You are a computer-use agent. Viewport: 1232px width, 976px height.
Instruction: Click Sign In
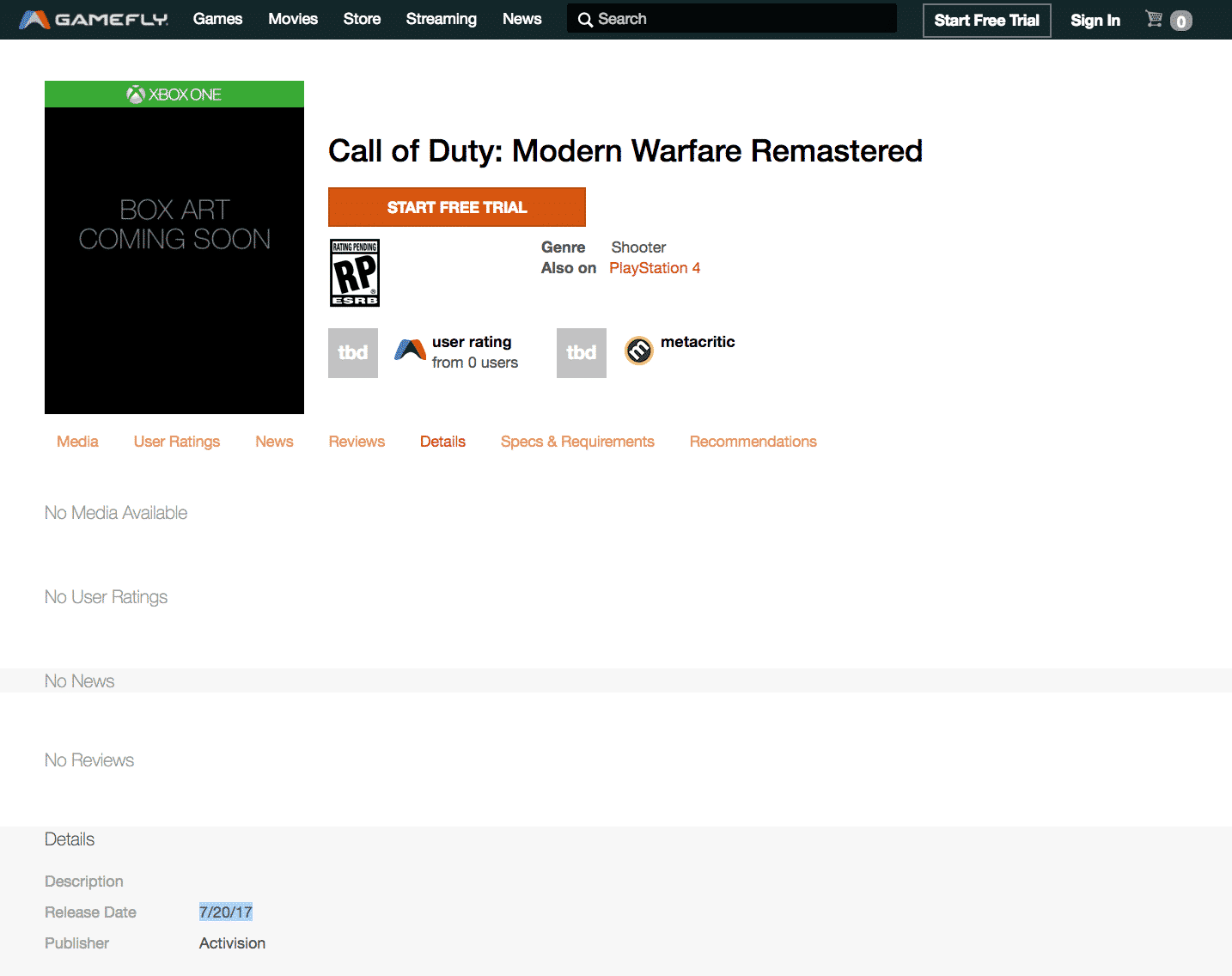click(1095, 20)
